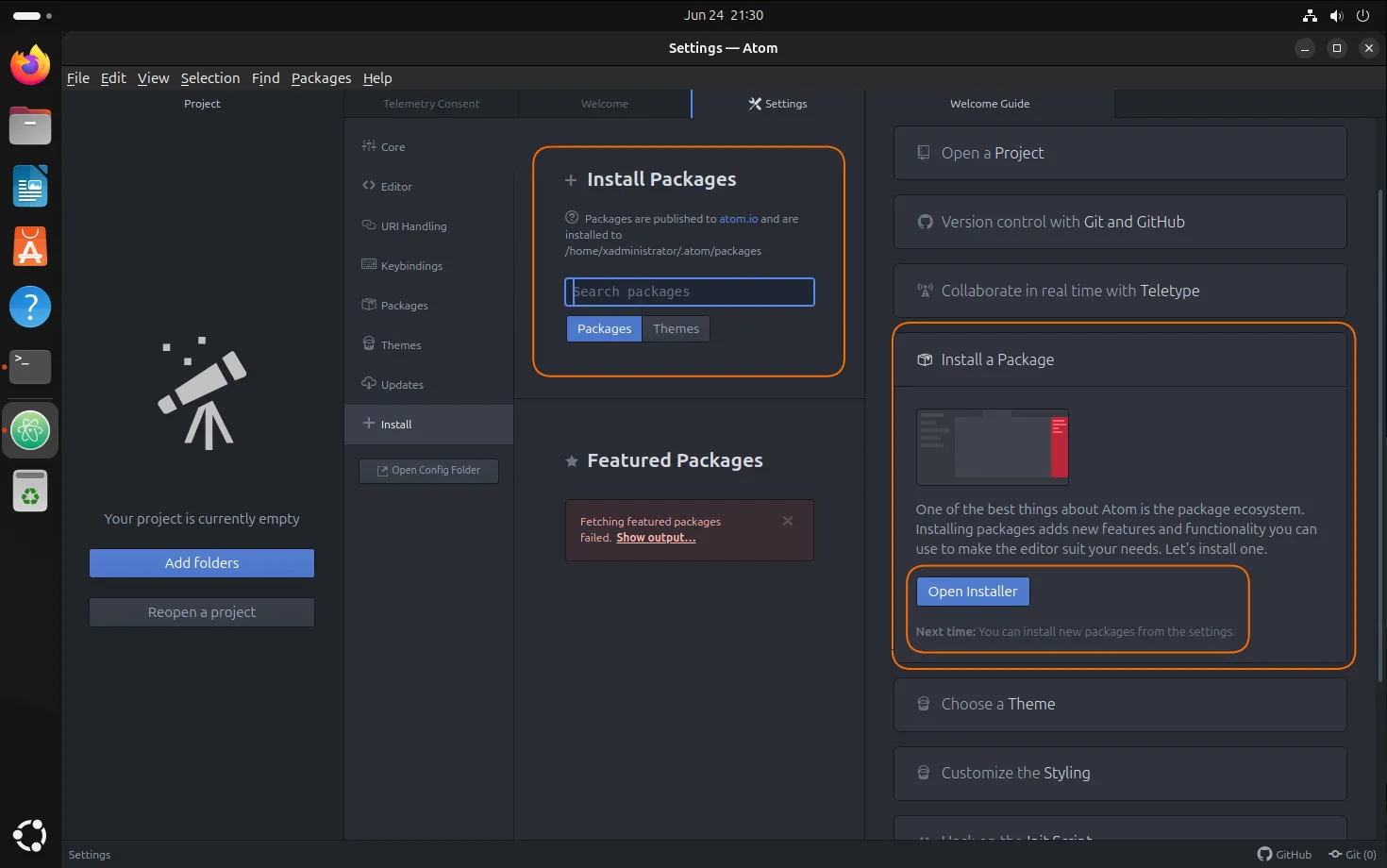
Task: Dismiss the featured packages error notice
Action: coord(788,521)
